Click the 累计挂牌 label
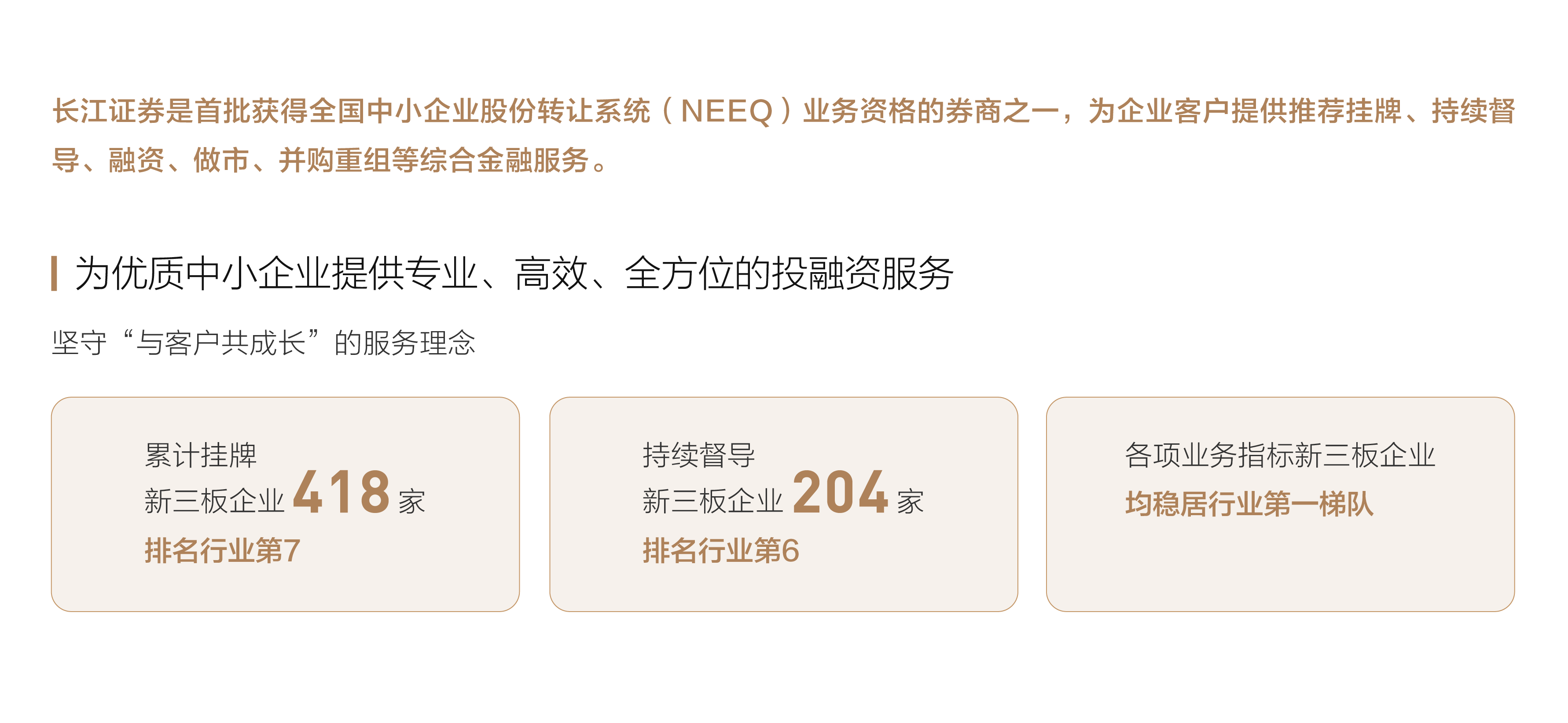The height and width of the screenshot is (723, 1568). tap(200, 455)
